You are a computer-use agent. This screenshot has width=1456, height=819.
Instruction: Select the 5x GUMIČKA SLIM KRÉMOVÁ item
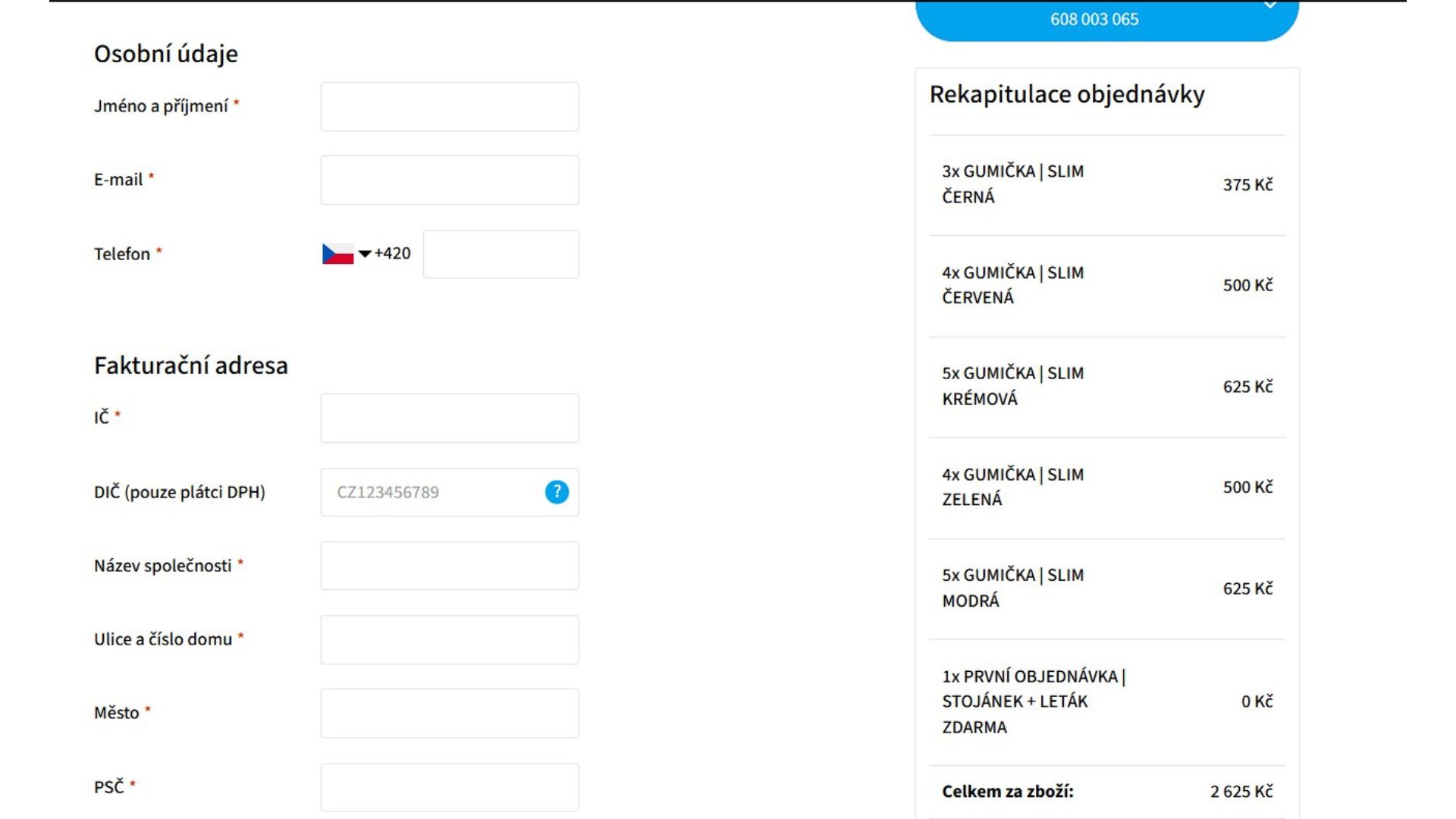coord(1103,386)
